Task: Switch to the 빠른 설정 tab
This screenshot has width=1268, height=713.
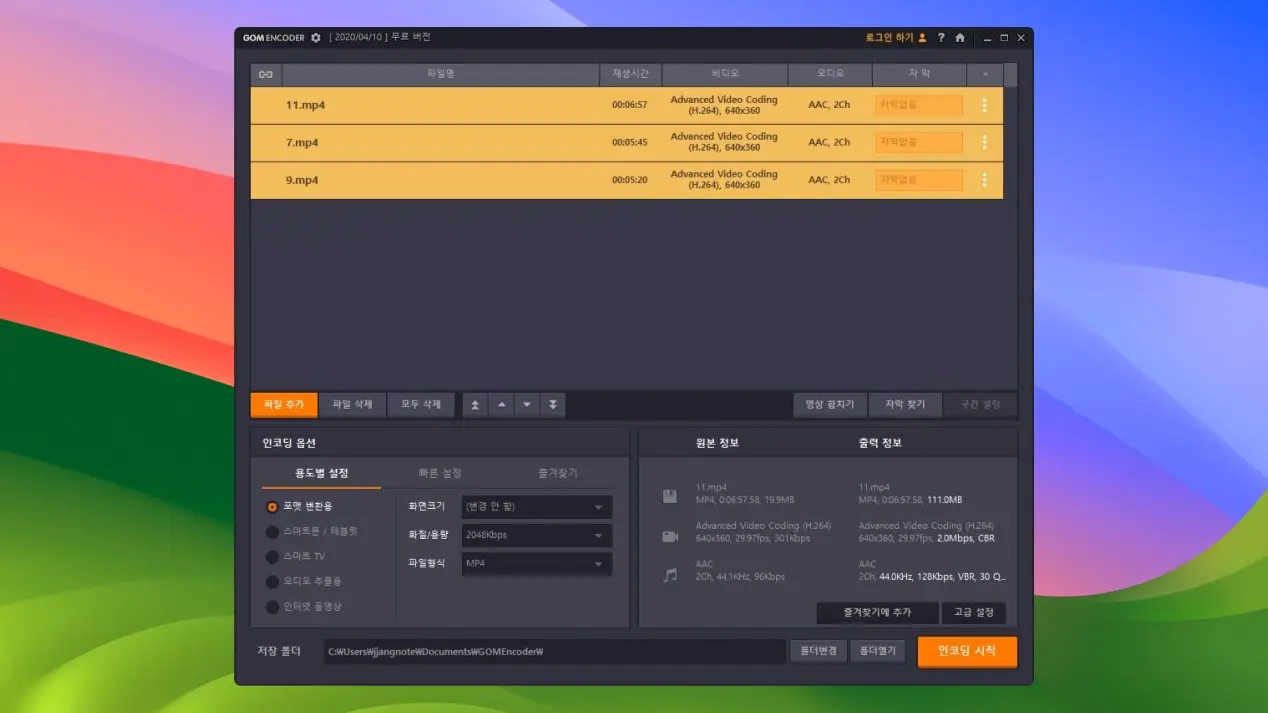Action: pos(440,473)
